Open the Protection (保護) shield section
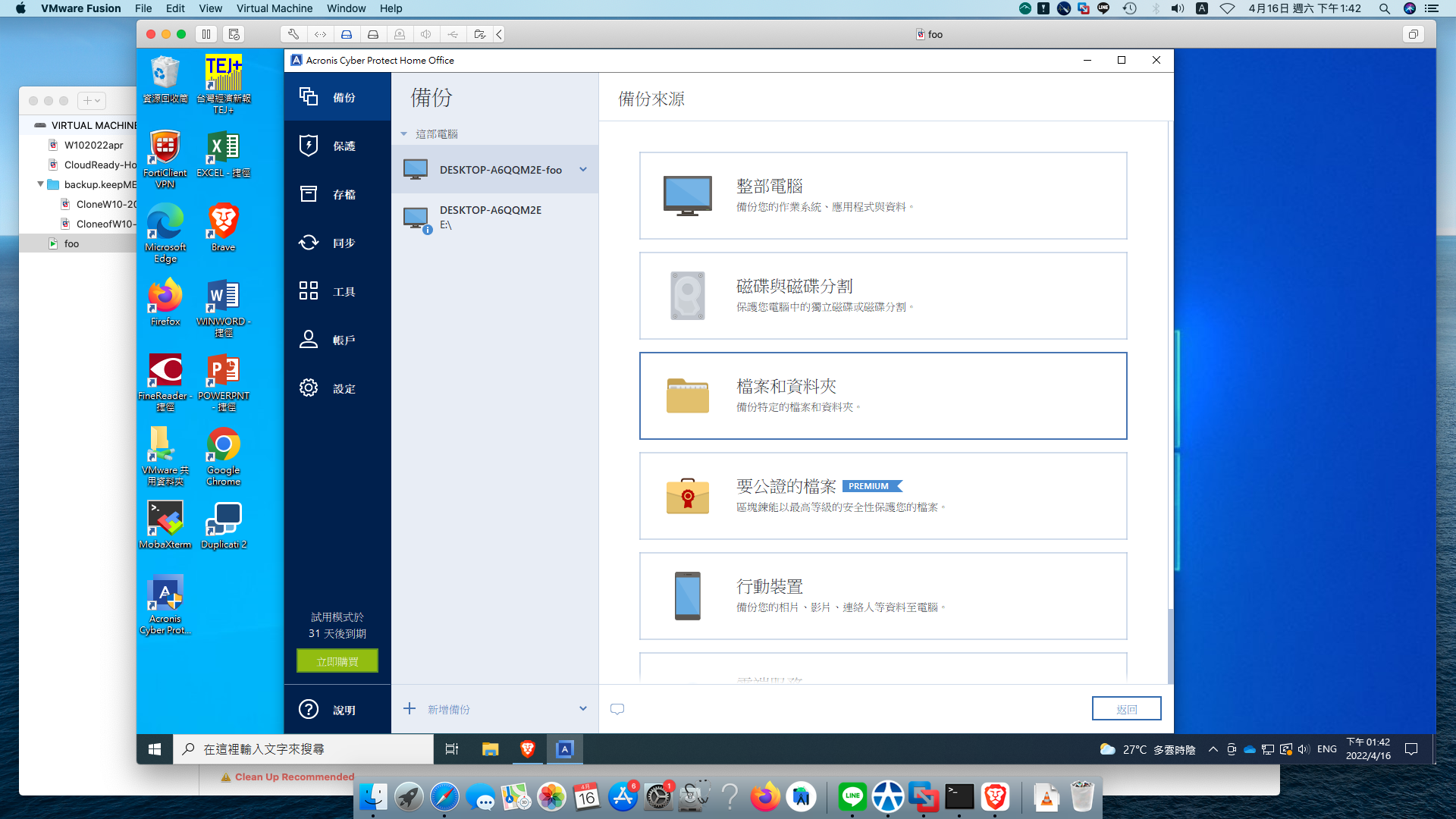This screenshot has height=819, width=1456. 337,146
